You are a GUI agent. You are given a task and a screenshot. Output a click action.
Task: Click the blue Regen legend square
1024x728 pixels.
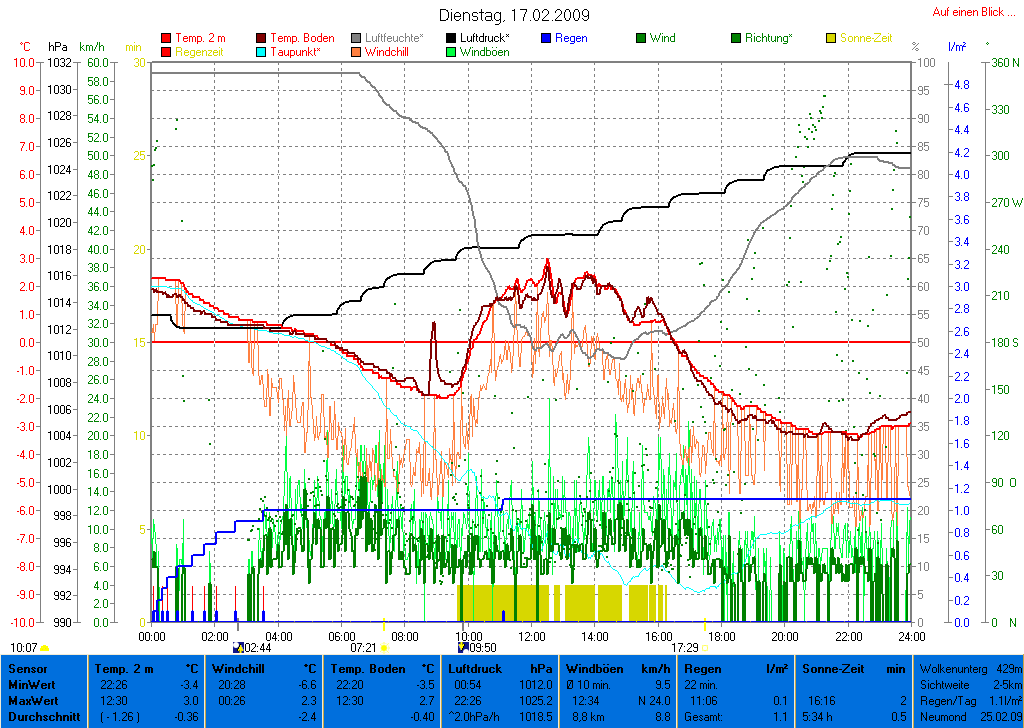pyautogui.click(x=546, y=38)
